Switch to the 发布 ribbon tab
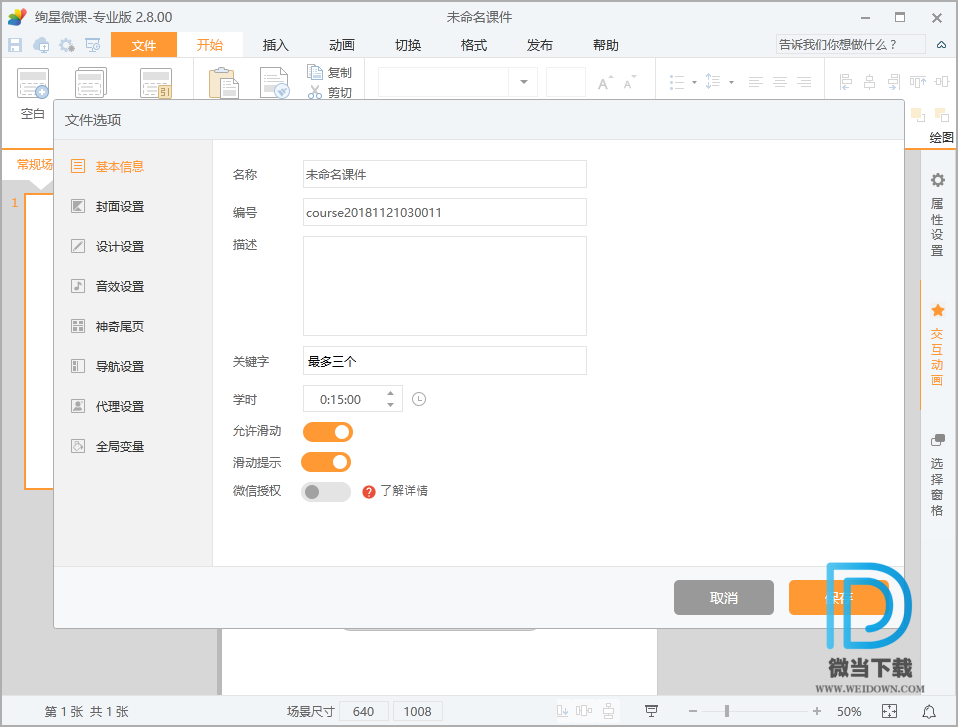 [539, 45]
